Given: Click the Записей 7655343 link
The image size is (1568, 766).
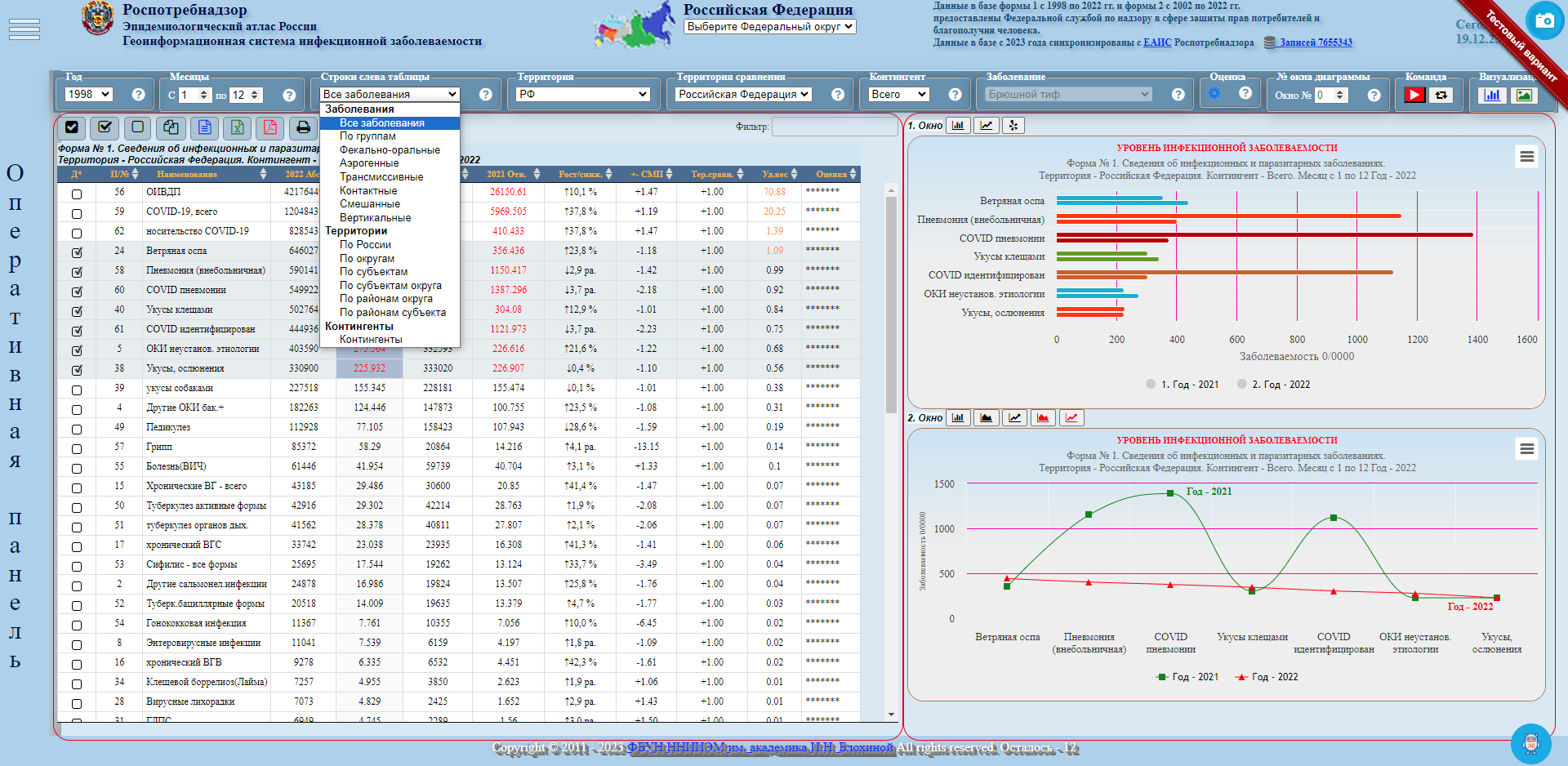Looking at the screenshot, I should pyautogui.click(x=1316, y=42).
